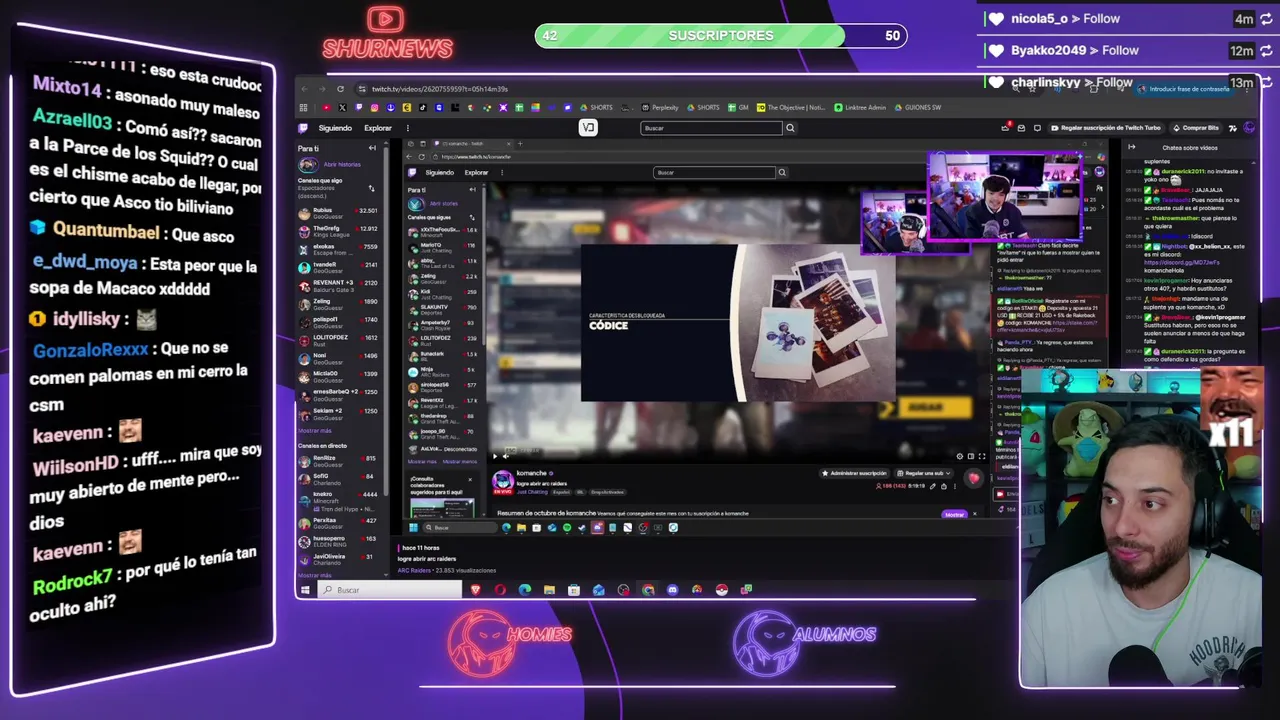
Task: Open Siguiendo on outer Twitch page
Action: pyautogui.click(x=335, y=128)
